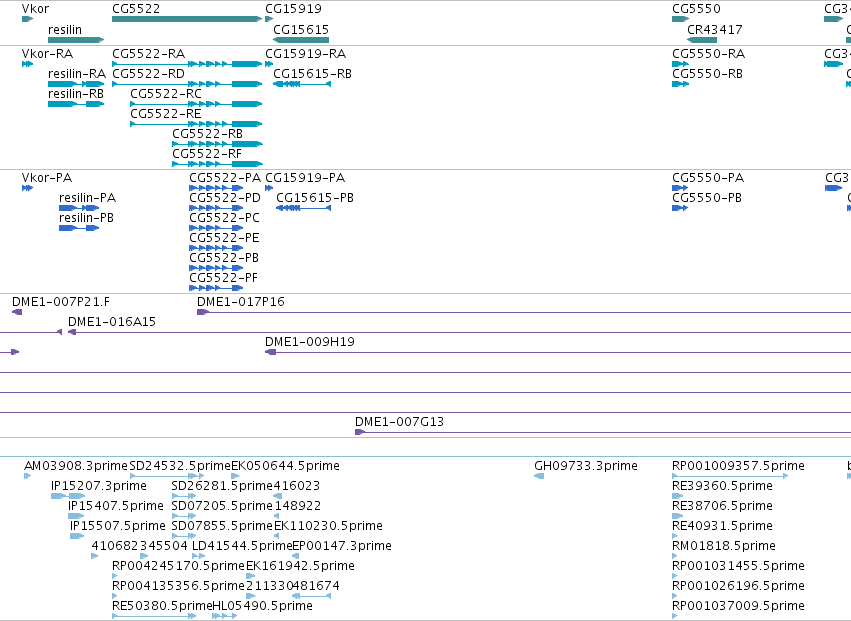The image size is (851, 621).
Task: Click EST RP001031455.5prime label
Action: coord(739,566)
